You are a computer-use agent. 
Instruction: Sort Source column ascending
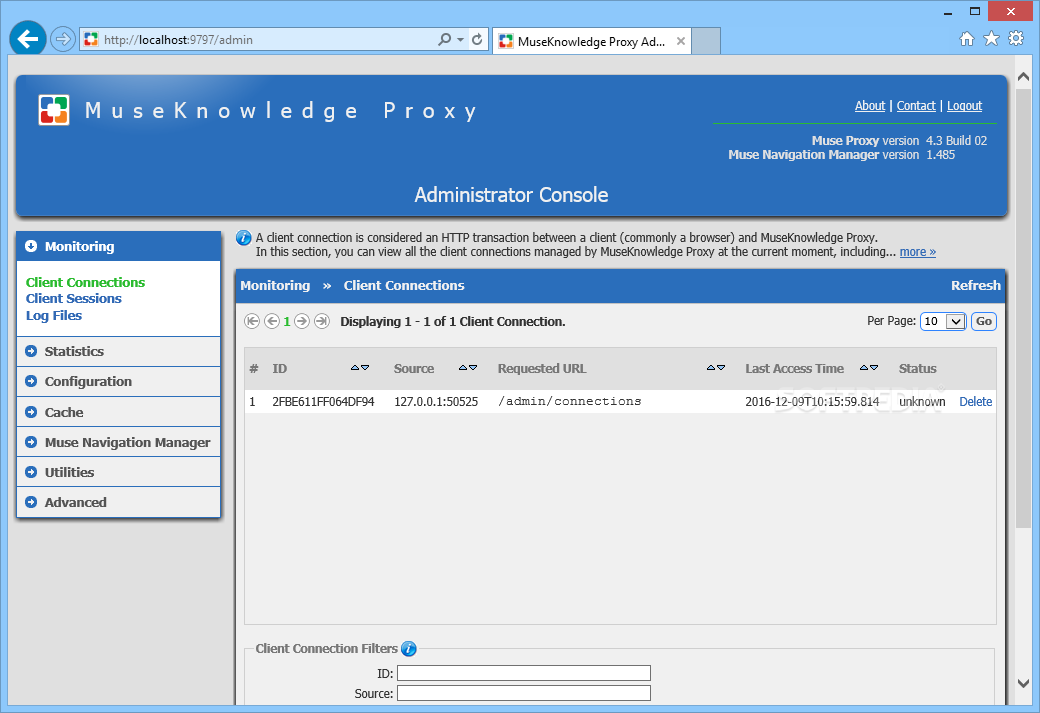coord(463,367)
